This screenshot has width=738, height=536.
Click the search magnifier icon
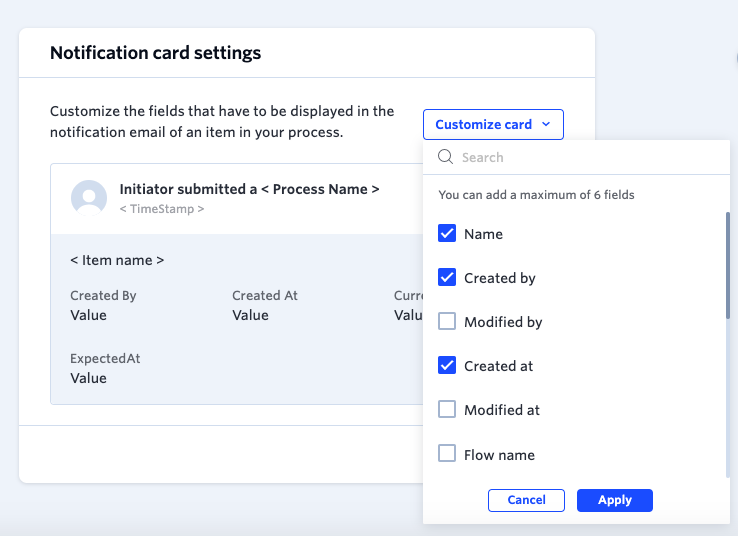point(446,157)
